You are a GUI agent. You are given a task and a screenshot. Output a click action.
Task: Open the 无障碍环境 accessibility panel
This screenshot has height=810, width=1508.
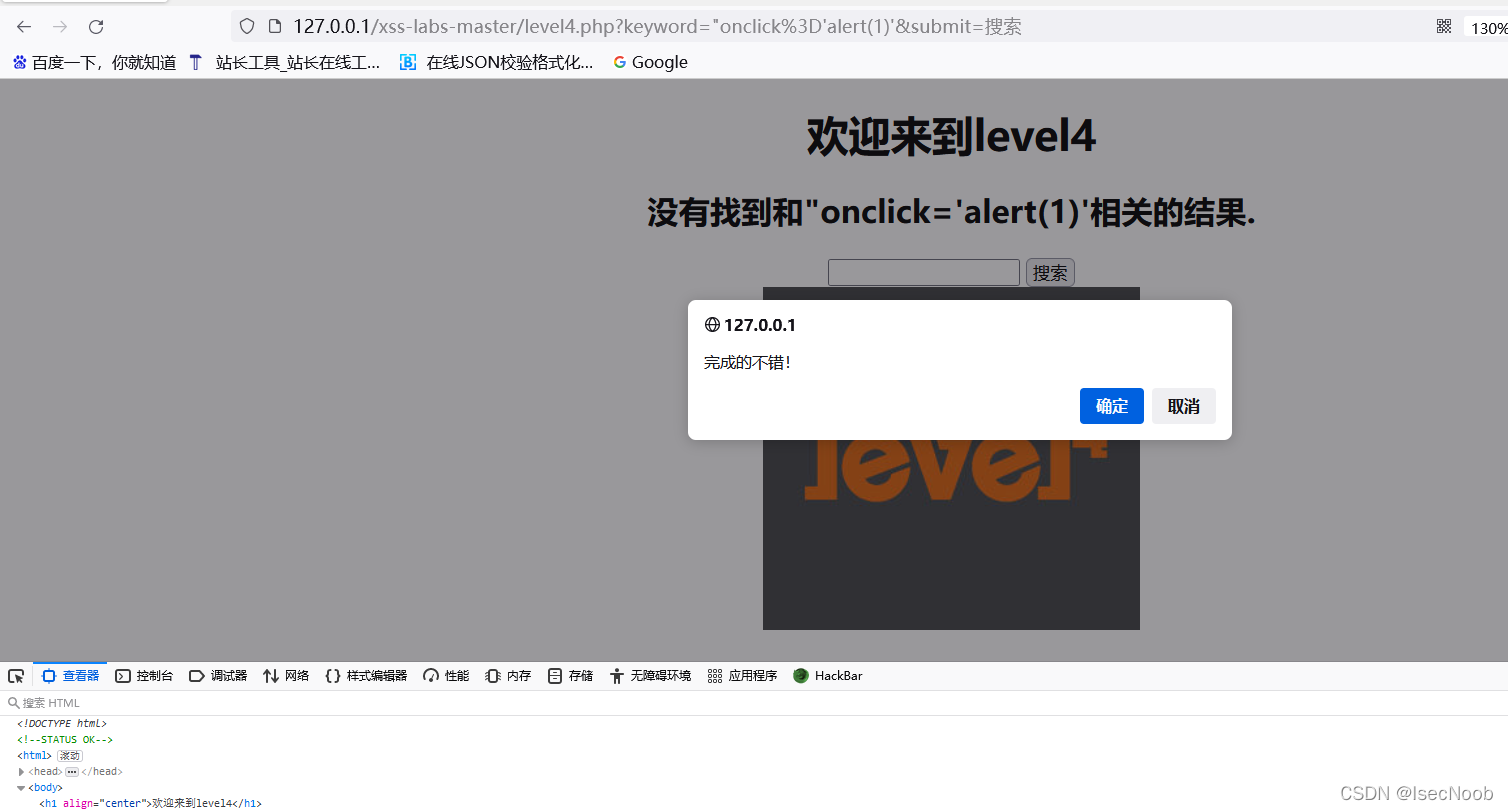click(650, 675)
